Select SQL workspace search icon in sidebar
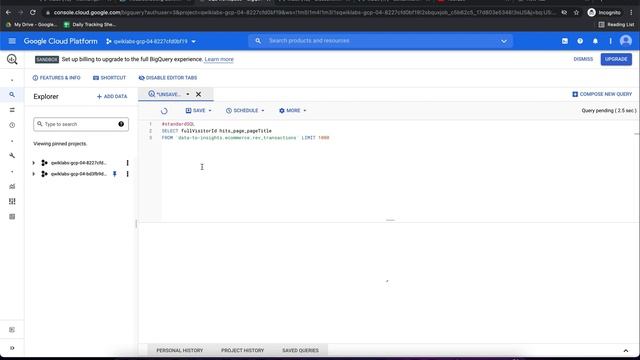Image resolution: width=640 pixels, height=360 pixels. click(x=12, y=95)
